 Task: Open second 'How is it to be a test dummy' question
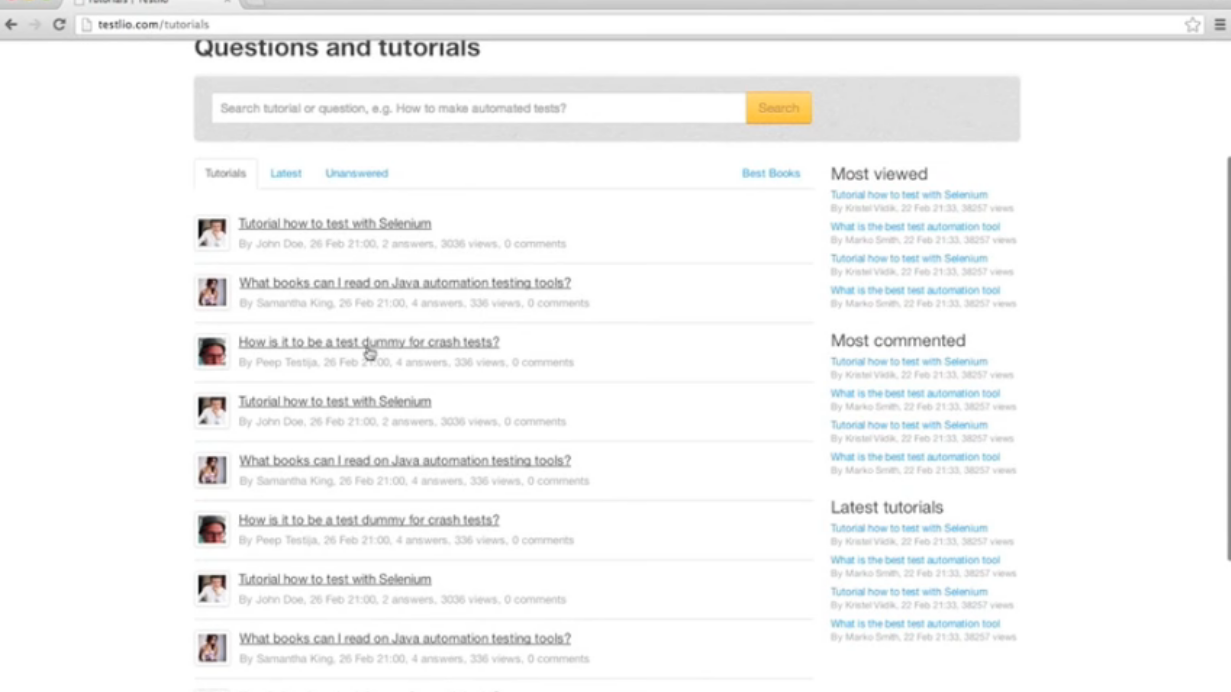click(369, 520)
